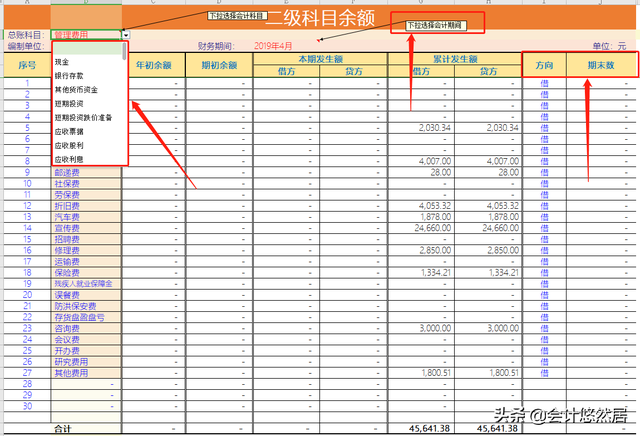Click the 编制单位 label
640x436 pixels.
26,46
